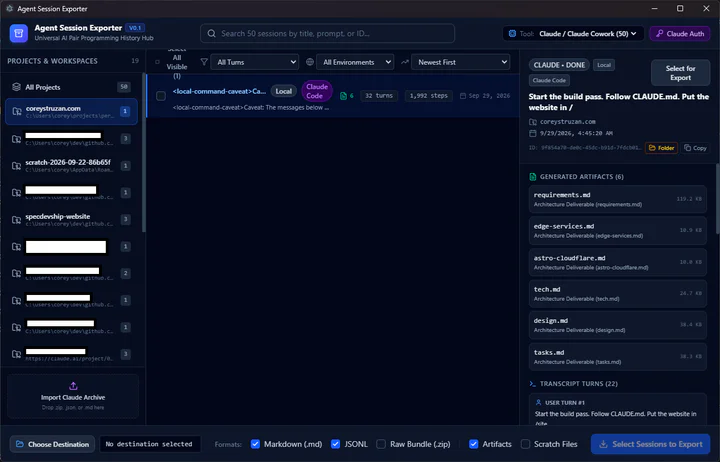Open the edge-services.md artifact
Viewport: 720px width, 462px height.
tap(618, 231)
